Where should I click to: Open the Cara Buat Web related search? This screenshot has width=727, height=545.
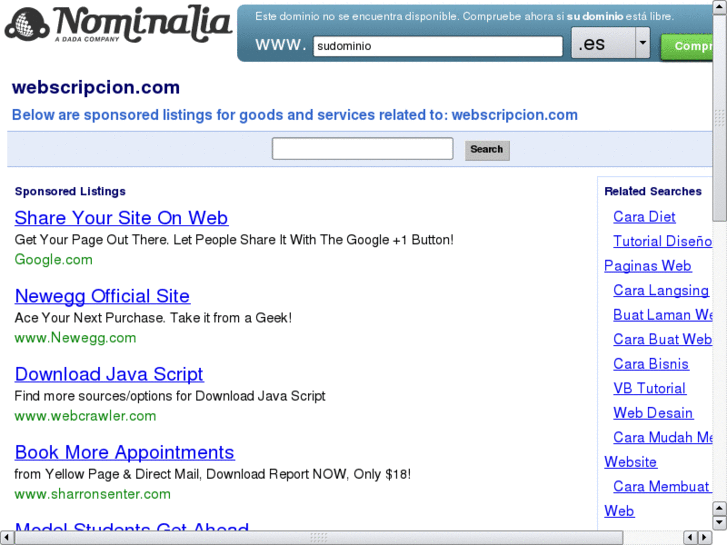tap(663, 340)
